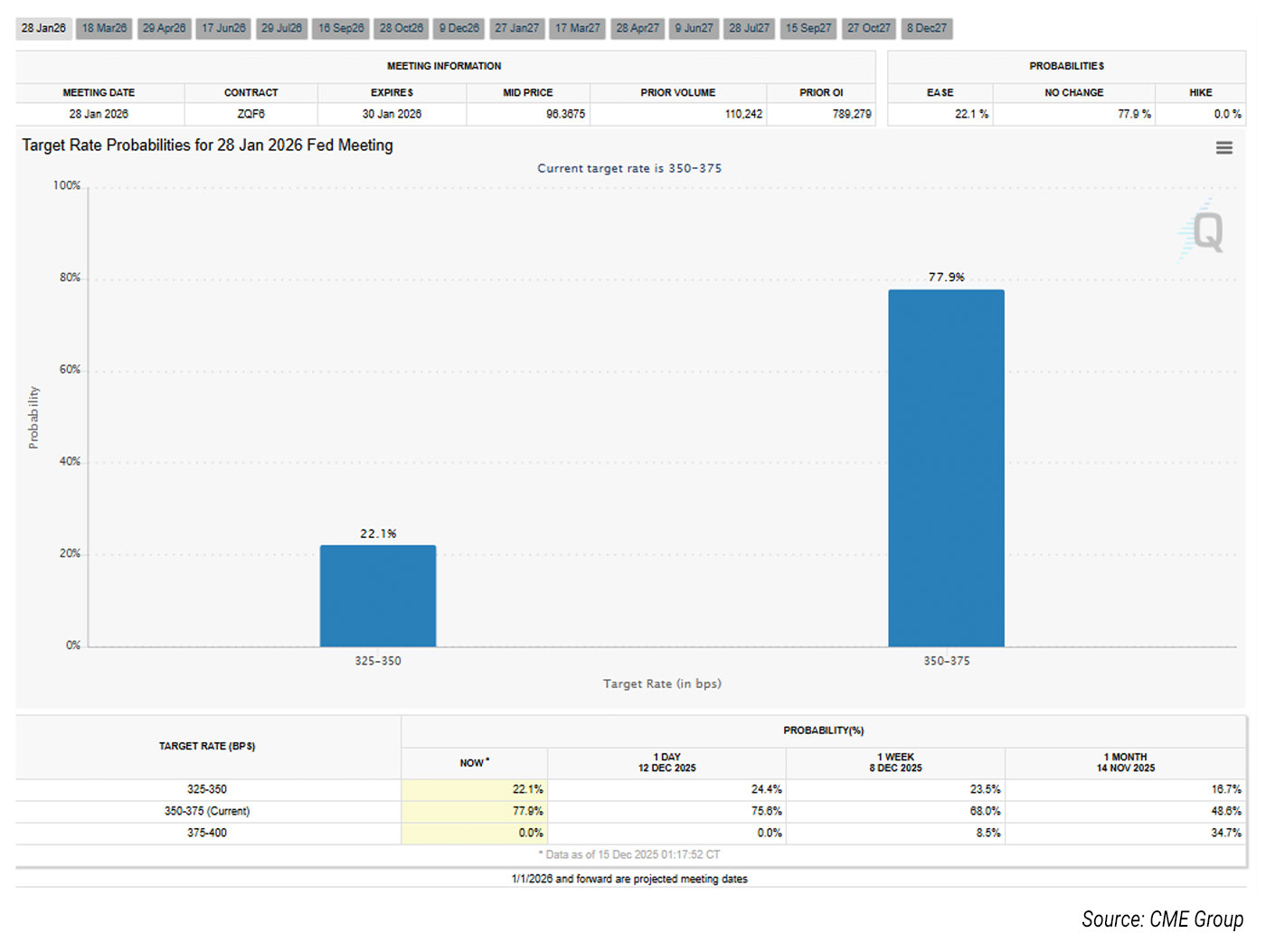Open the 29 Apr26 meeting tab

click(164, 28)
